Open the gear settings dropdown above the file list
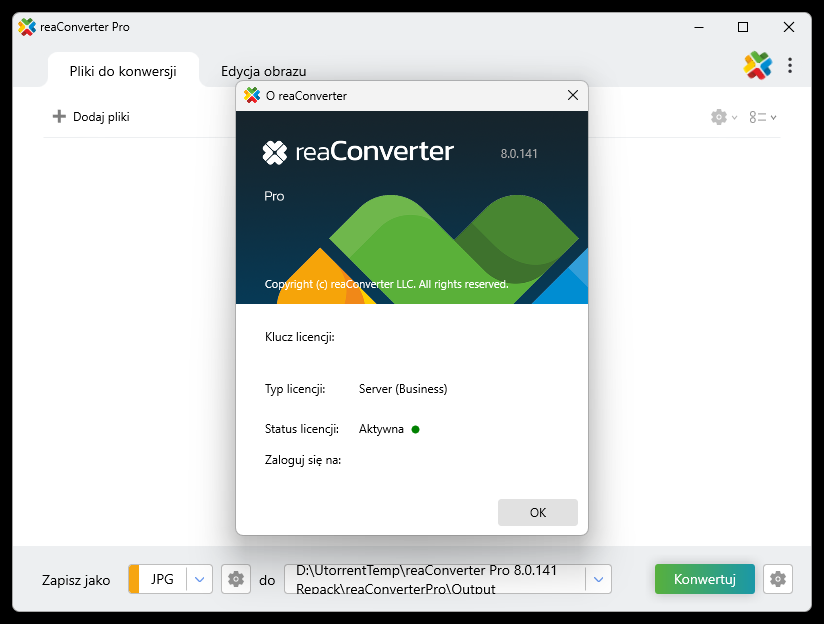Screen dimensions: 824x624 click(724, 117)
